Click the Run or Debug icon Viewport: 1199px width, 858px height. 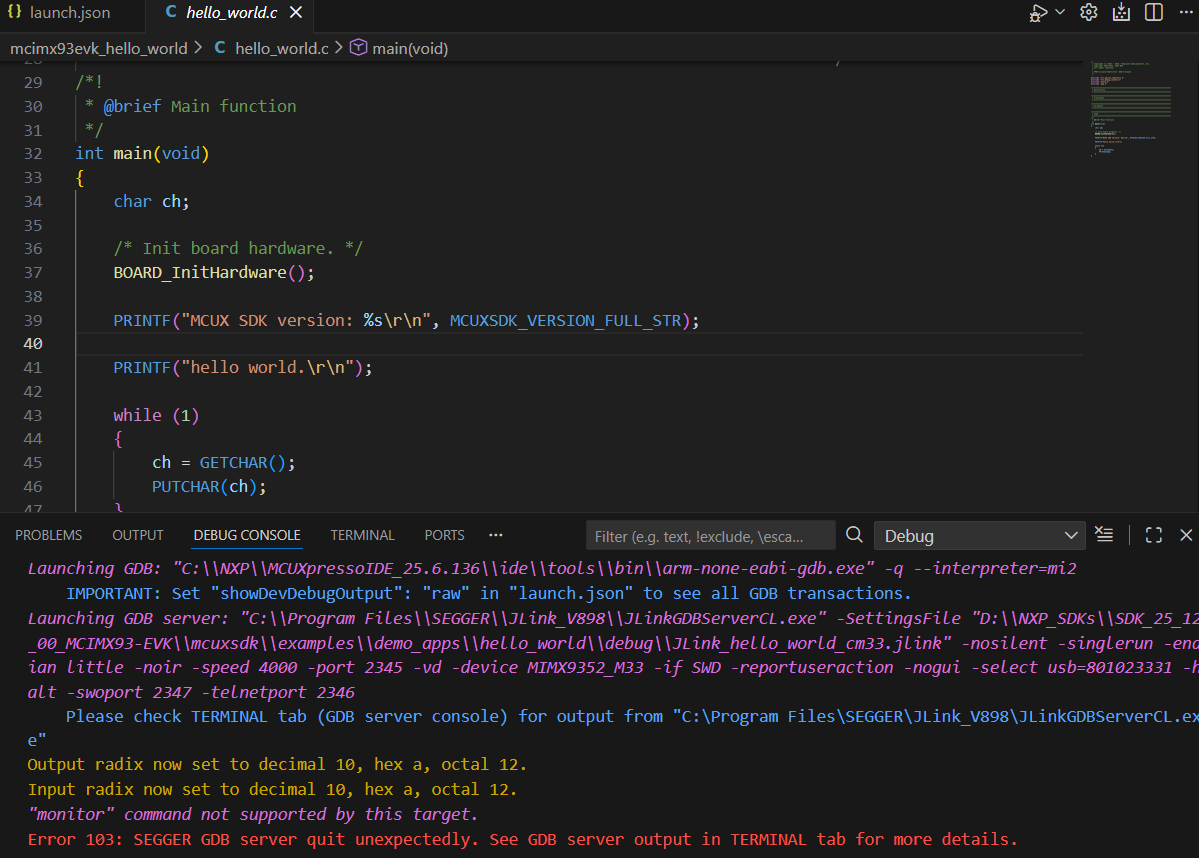[1038, 13]
